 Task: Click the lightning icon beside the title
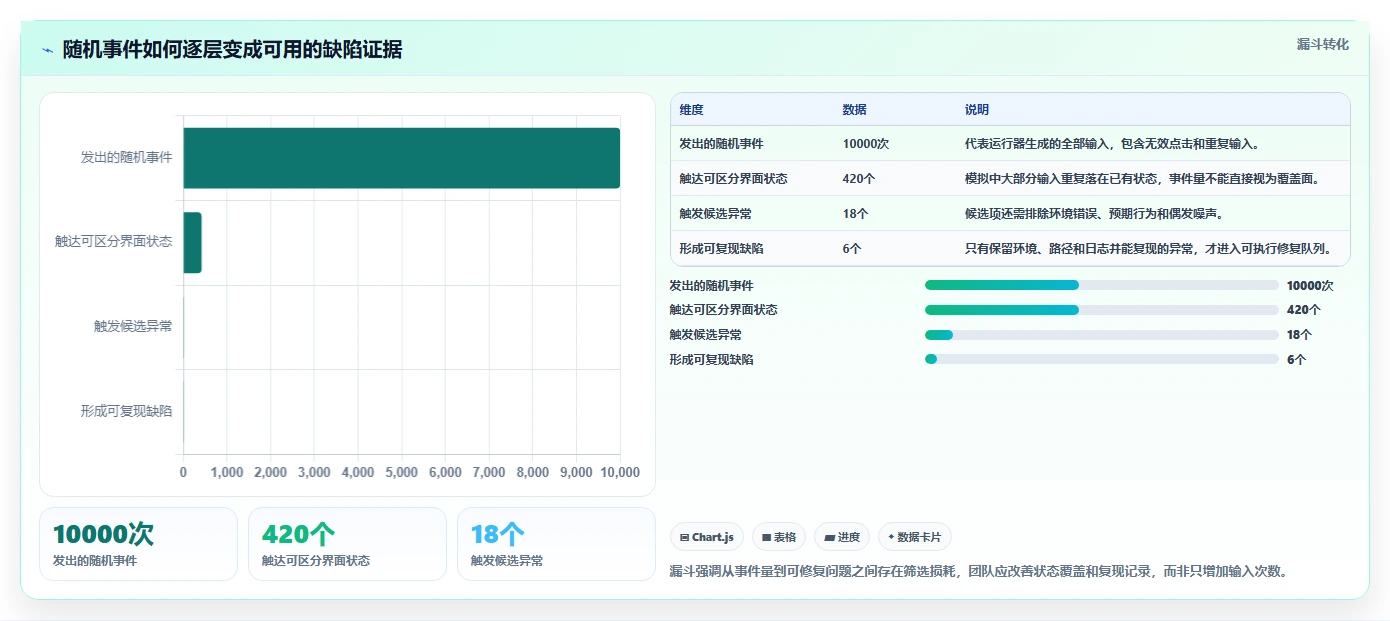pyautogui.click(x=48, y=50)
